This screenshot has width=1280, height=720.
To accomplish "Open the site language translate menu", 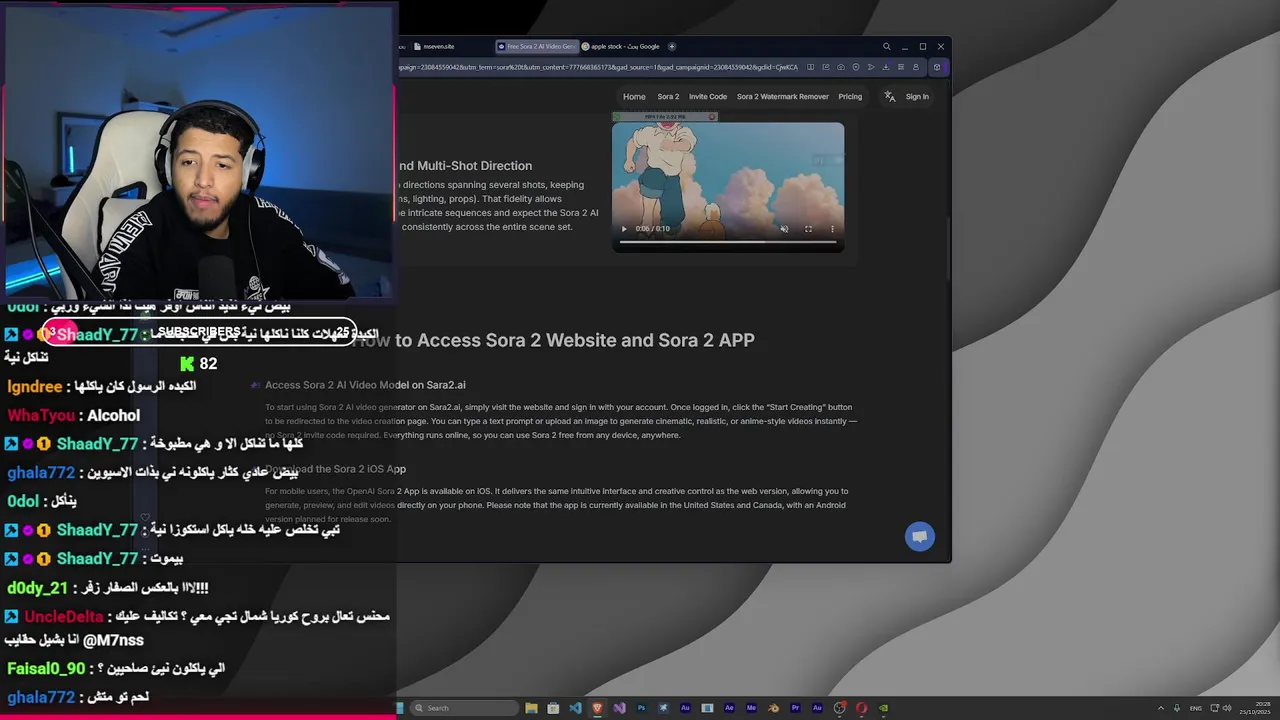I will coord(889,97).
